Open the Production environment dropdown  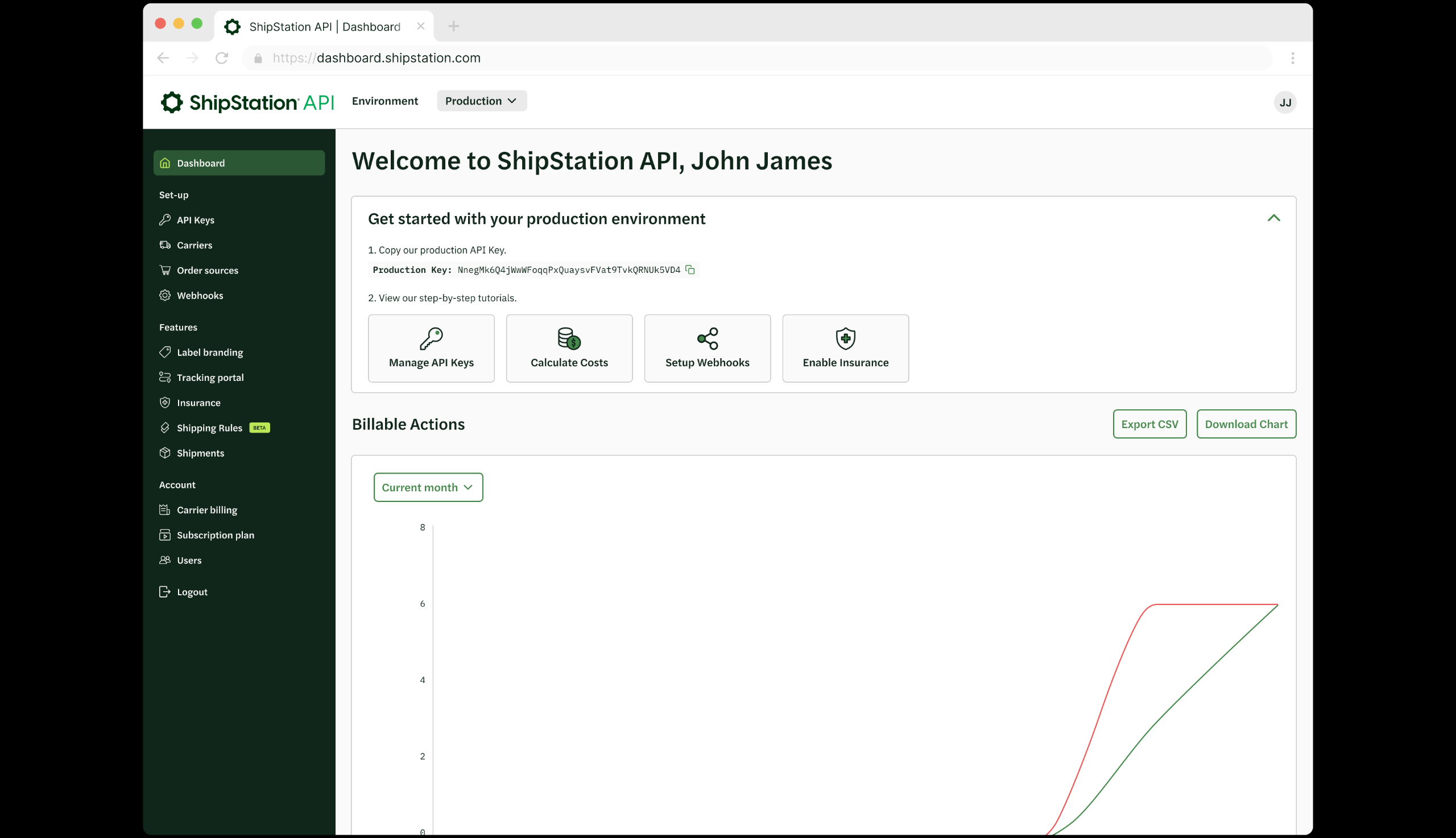(x=482, y=101)
